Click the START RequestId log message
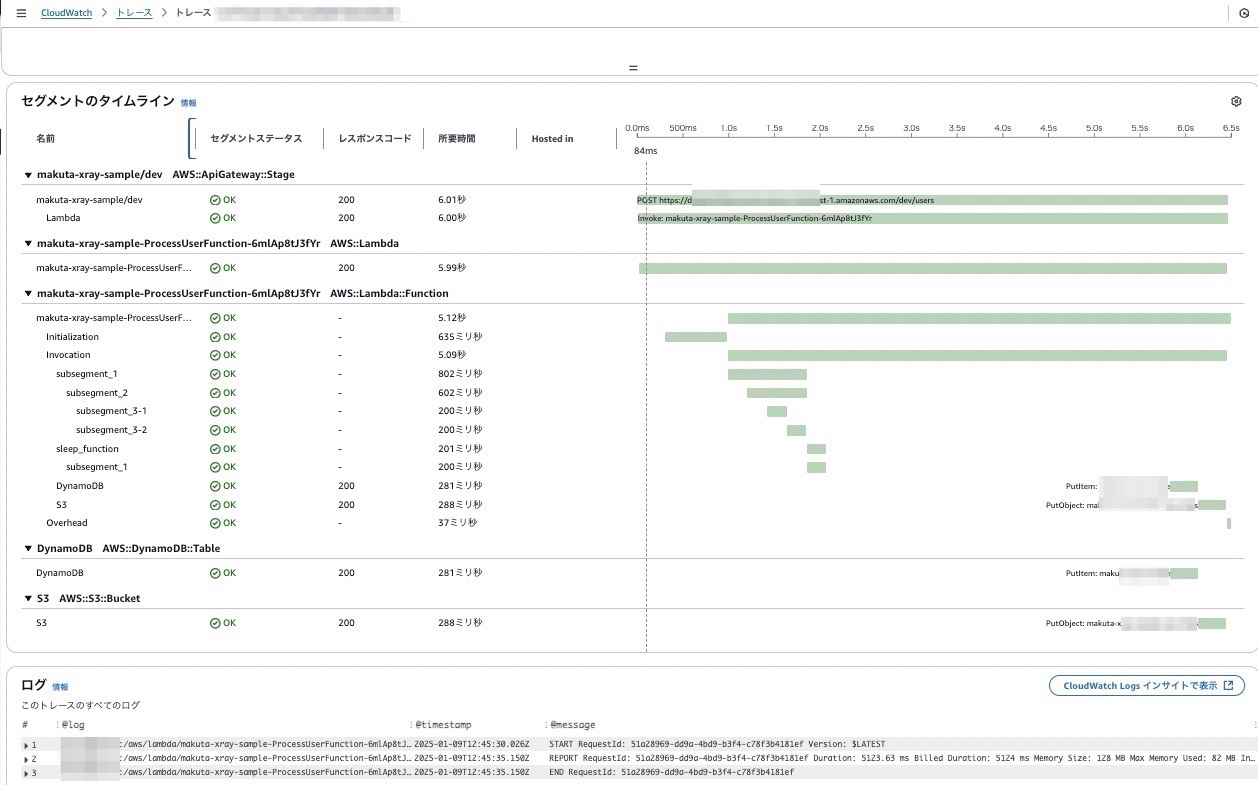The height and width of the screenshot is (785, 1258). [717, 745]
